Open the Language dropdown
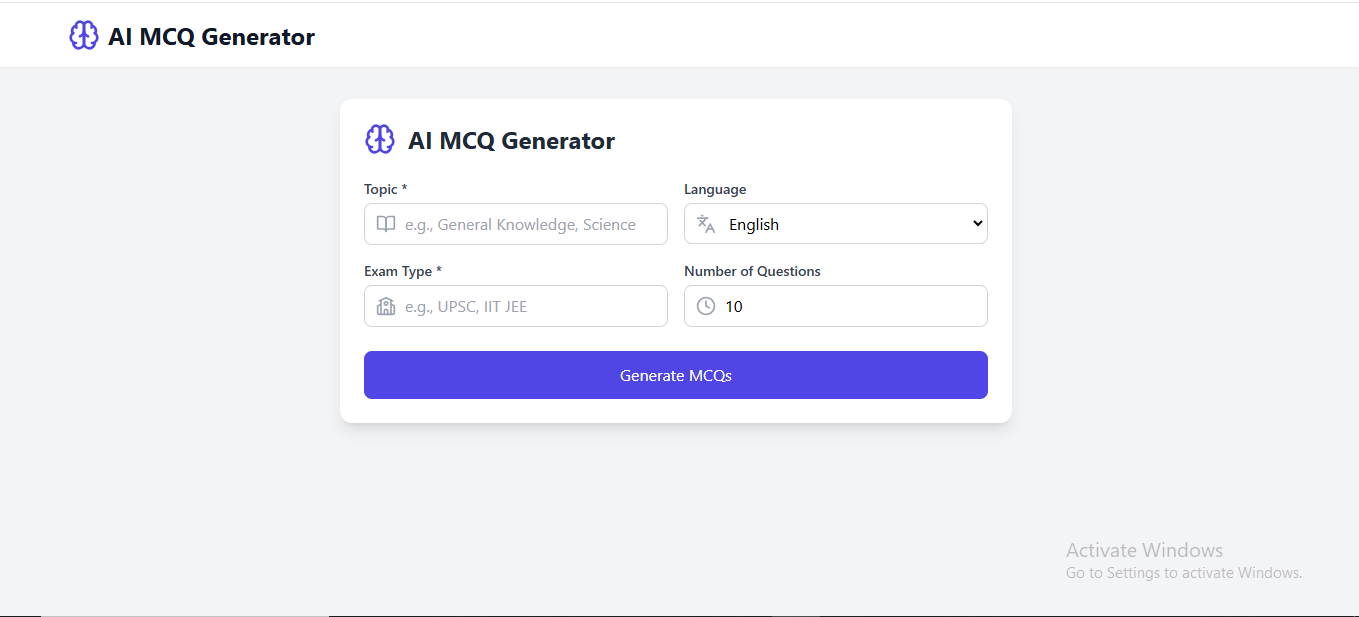This screenshot has height=617, width=1359. (x=835, y=223)
